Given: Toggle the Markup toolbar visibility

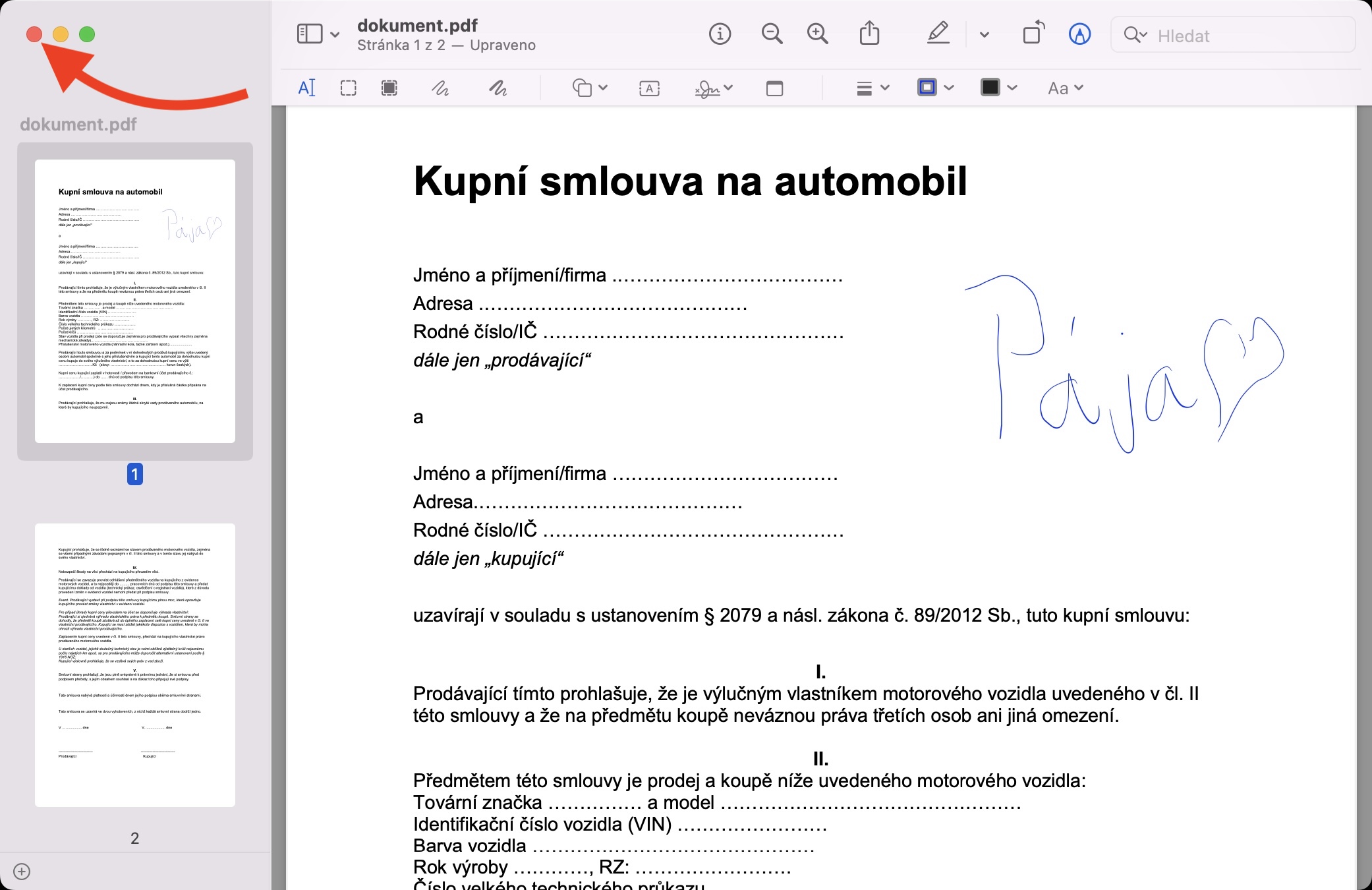Looking at the screenshot, I should (x=1079, y=34).
